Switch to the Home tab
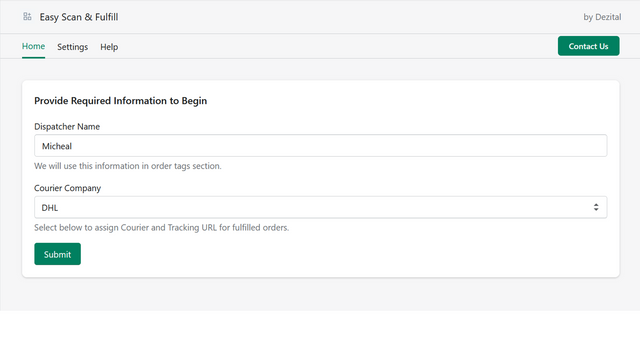Screen dimensions: 640x360 point(33,46)
